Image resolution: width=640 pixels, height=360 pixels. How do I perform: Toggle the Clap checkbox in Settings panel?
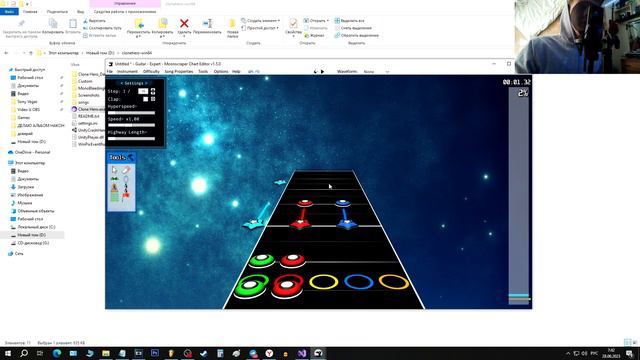pyautogui.click(x=145, y=99)
